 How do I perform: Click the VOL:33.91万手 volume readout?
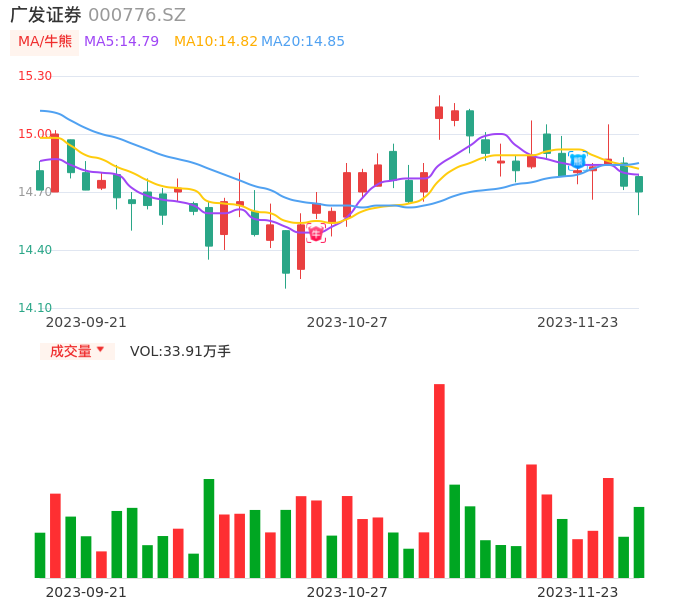point(180,351)
